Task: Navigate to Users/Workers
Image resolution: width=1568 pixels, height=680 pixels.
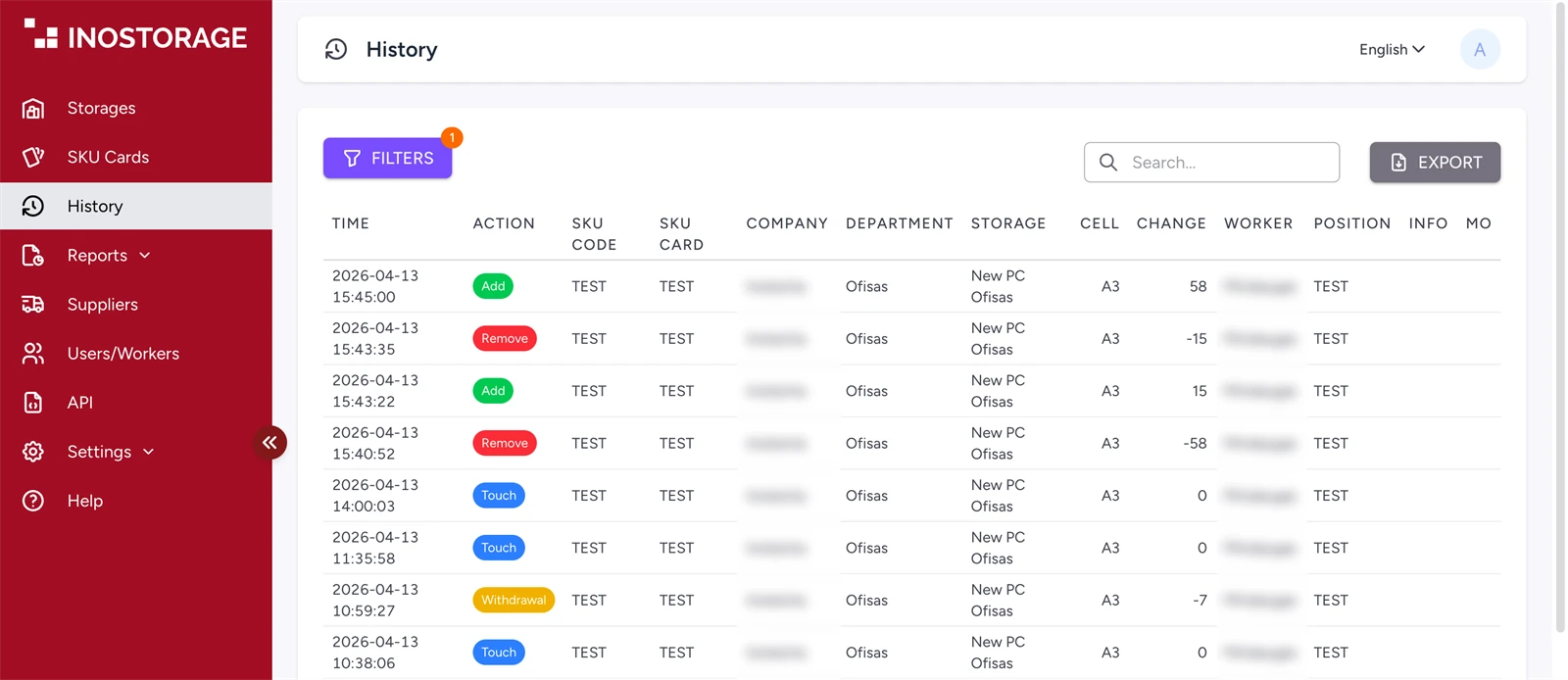Action: 136,353
